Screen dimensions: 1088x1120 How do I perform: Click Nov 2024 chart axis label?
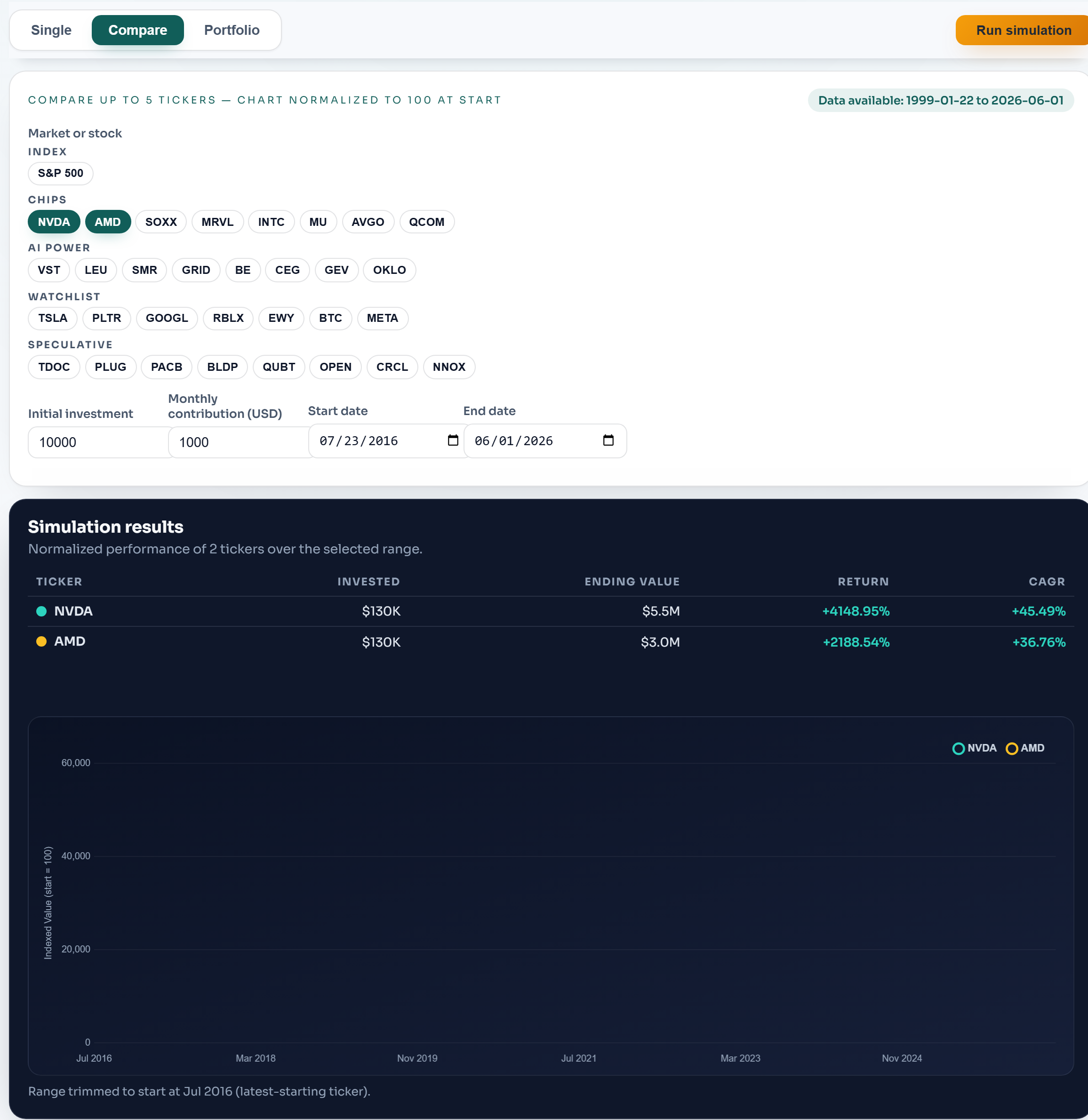point(902,1058)
